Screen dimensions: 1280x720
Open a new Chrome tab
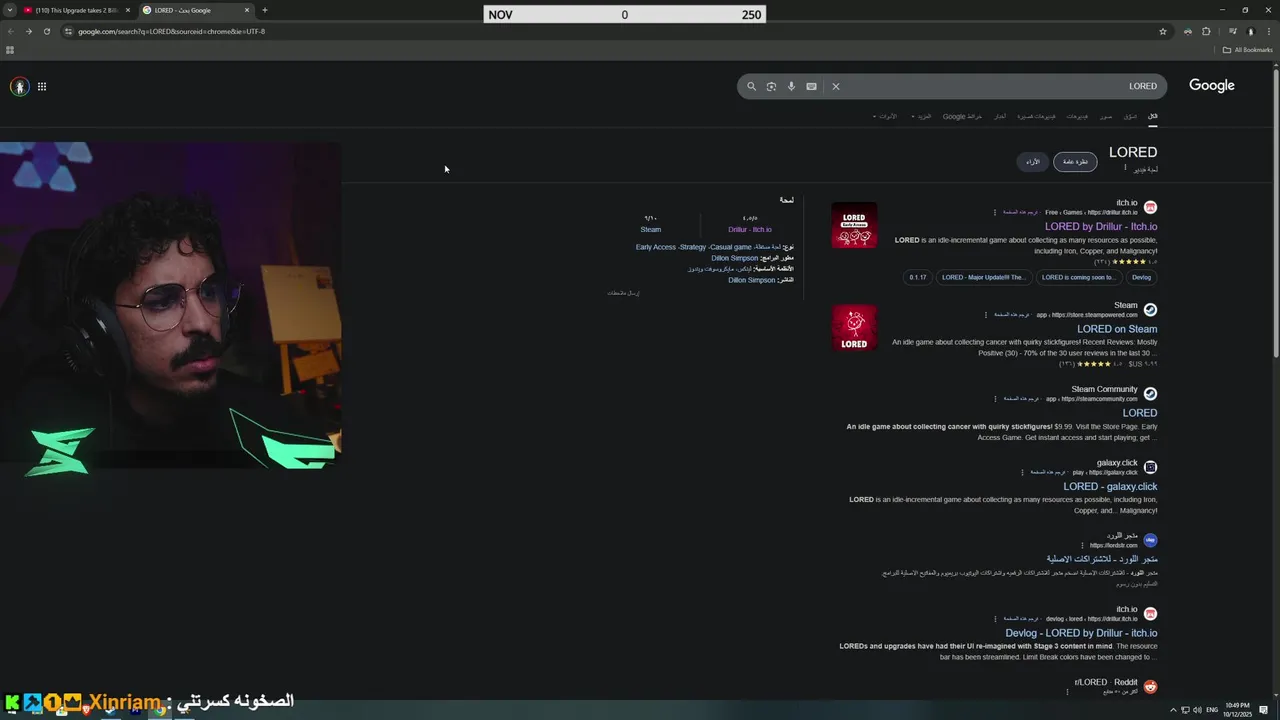point(265,10)
